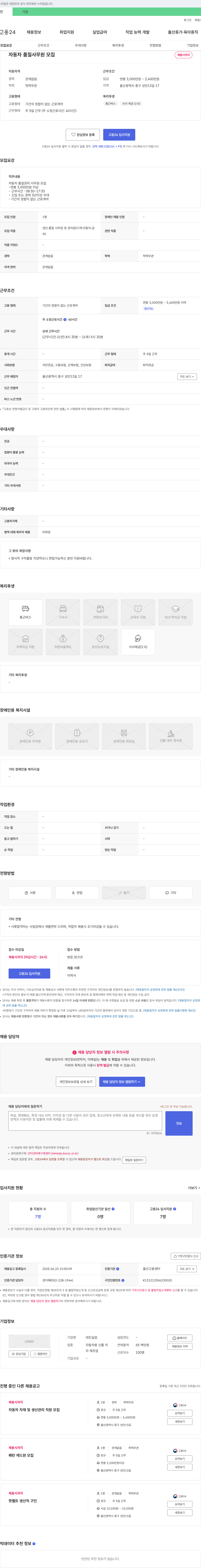Click 개인정보보호법 상세 보기 button
Screen dimensions: 201x1568
[x=76, y=1082]
